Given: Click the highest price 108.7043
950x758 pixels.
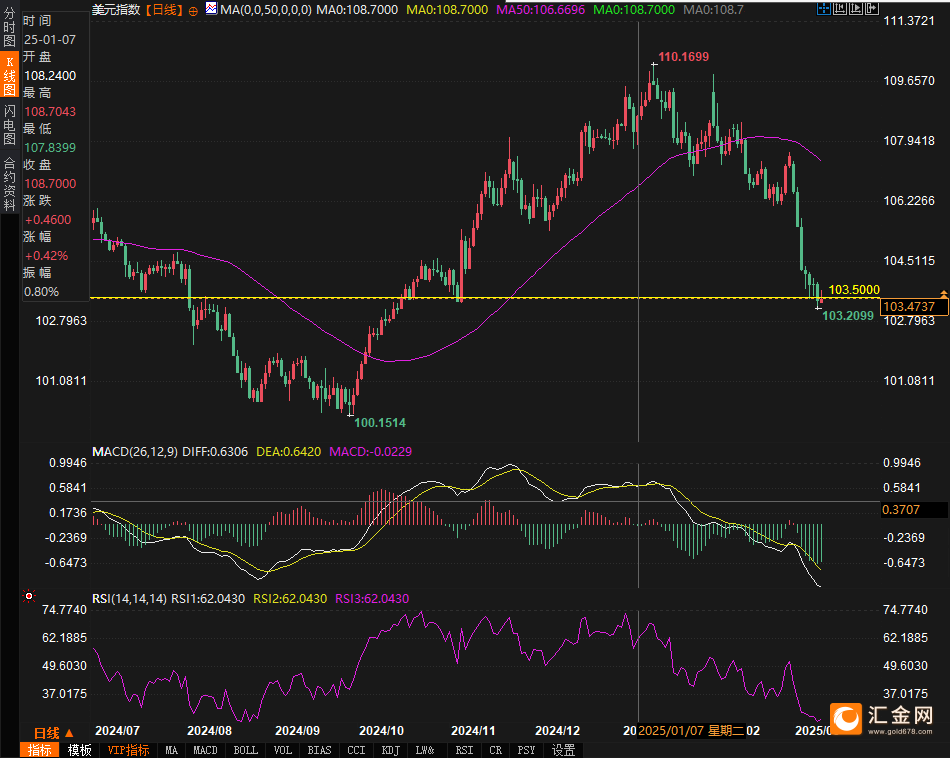Looking at the screenshot, I should pos(50,111).
